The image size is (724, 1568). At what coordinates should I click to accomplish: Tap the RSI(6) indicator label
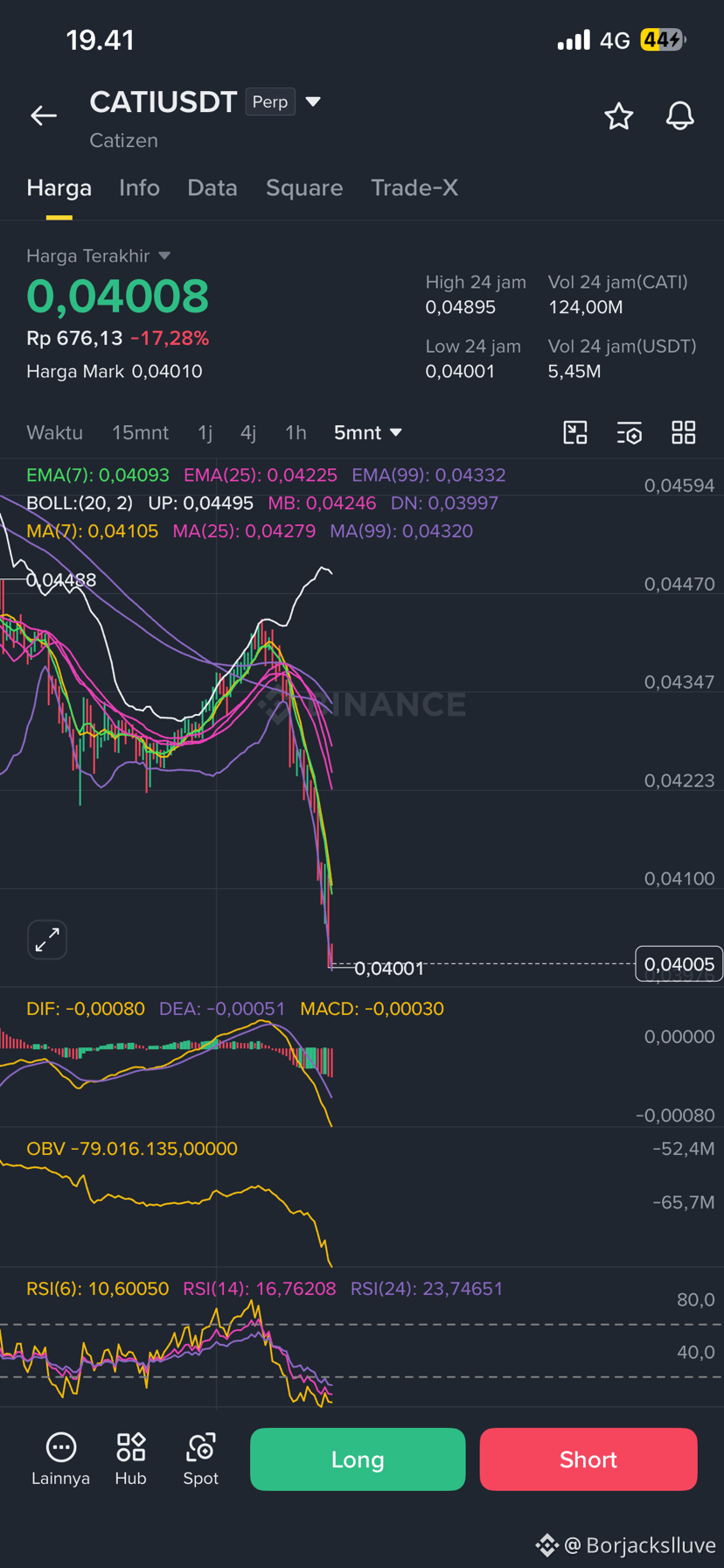coord(98,1289)
